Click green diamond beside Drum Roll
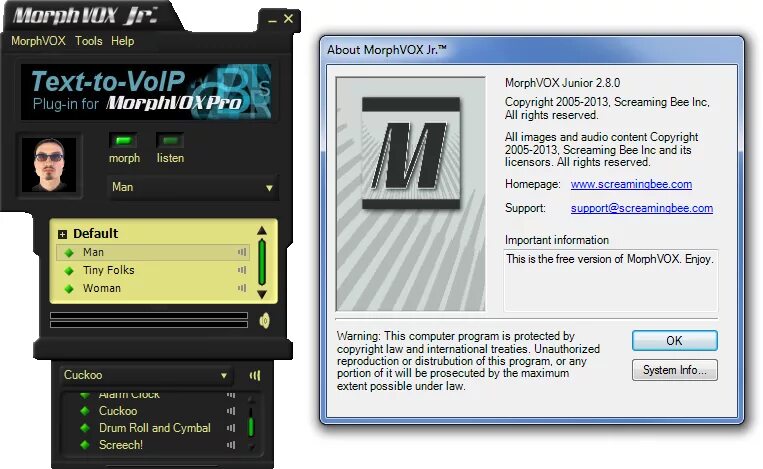 85,428
